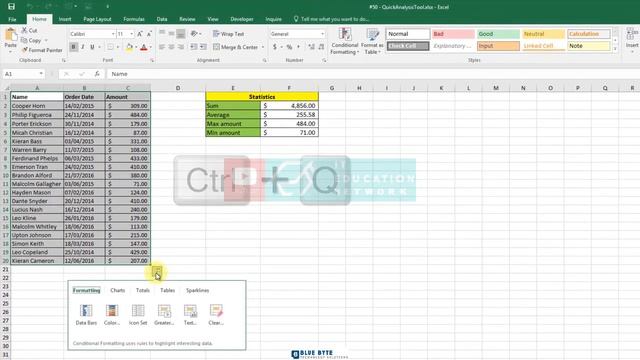Select the Sparklines tab in Quick Analysis
The height and width of the screenshot is (360, 640).
[198, 290]
